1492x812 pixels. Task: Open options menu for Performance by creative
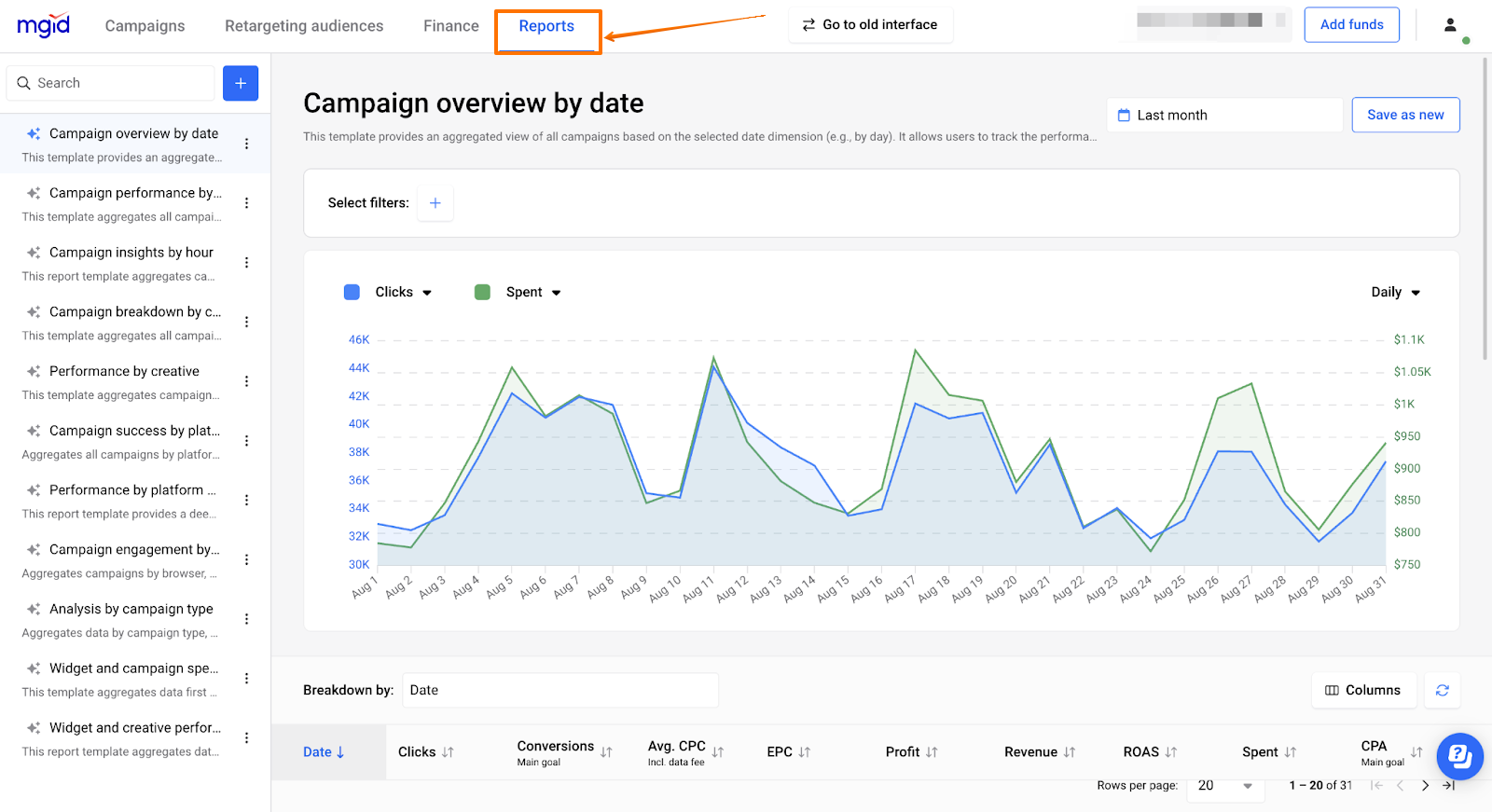click(246, 381)
